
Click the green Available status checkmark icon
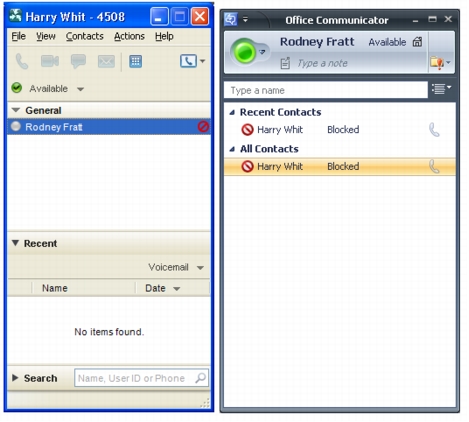17,88
